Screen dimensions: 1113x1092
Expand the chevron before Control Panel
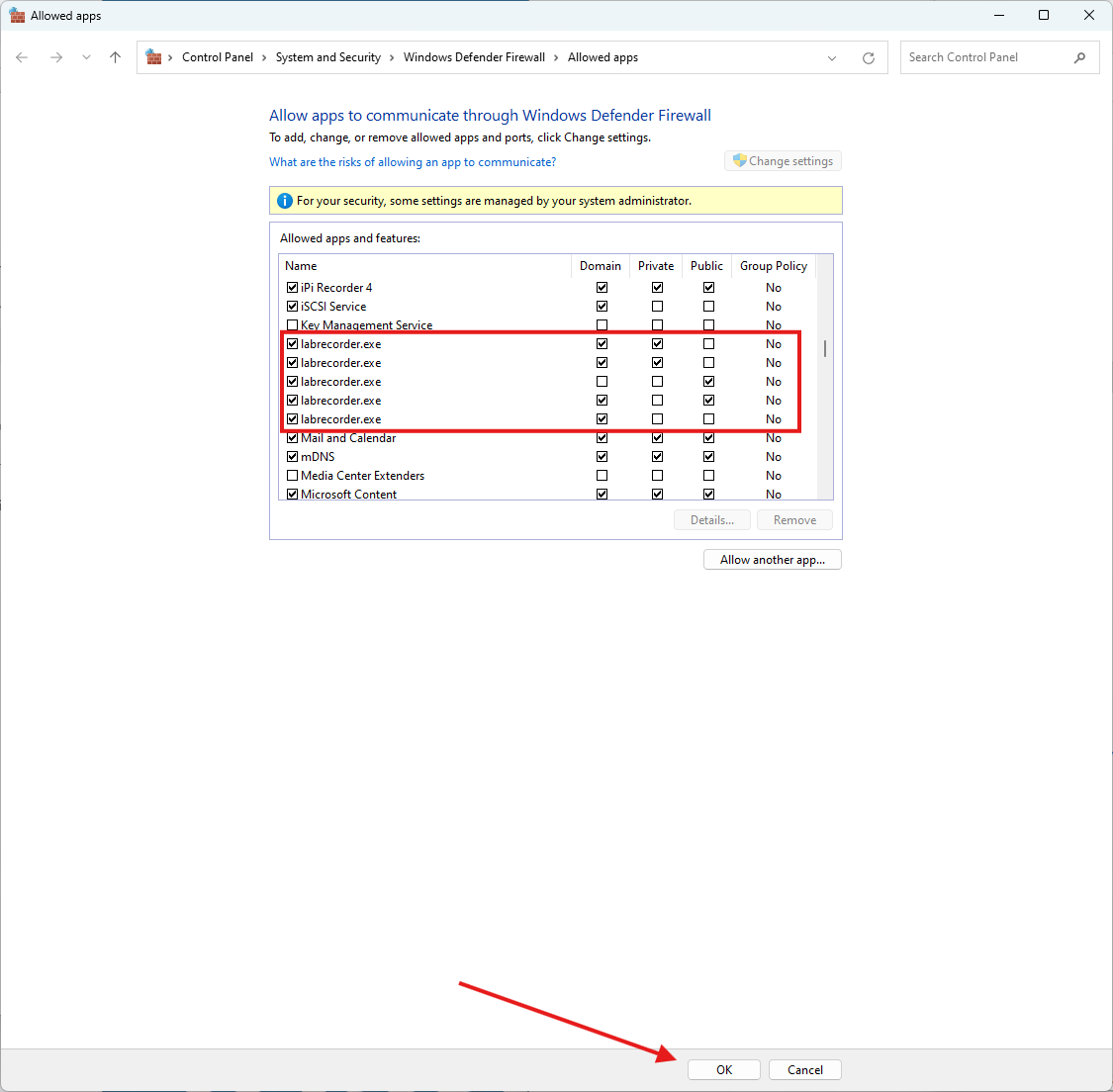click(x=171, y=57)
